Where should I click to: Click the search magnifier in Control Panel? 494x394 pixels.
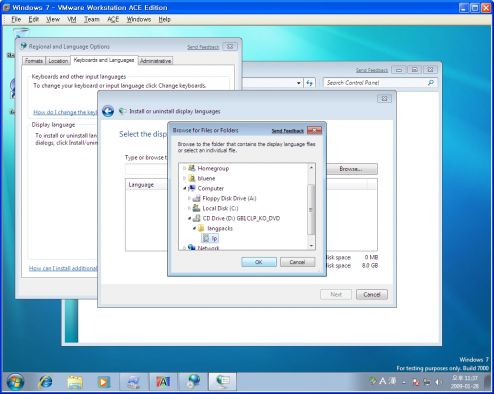pos(431,83)
